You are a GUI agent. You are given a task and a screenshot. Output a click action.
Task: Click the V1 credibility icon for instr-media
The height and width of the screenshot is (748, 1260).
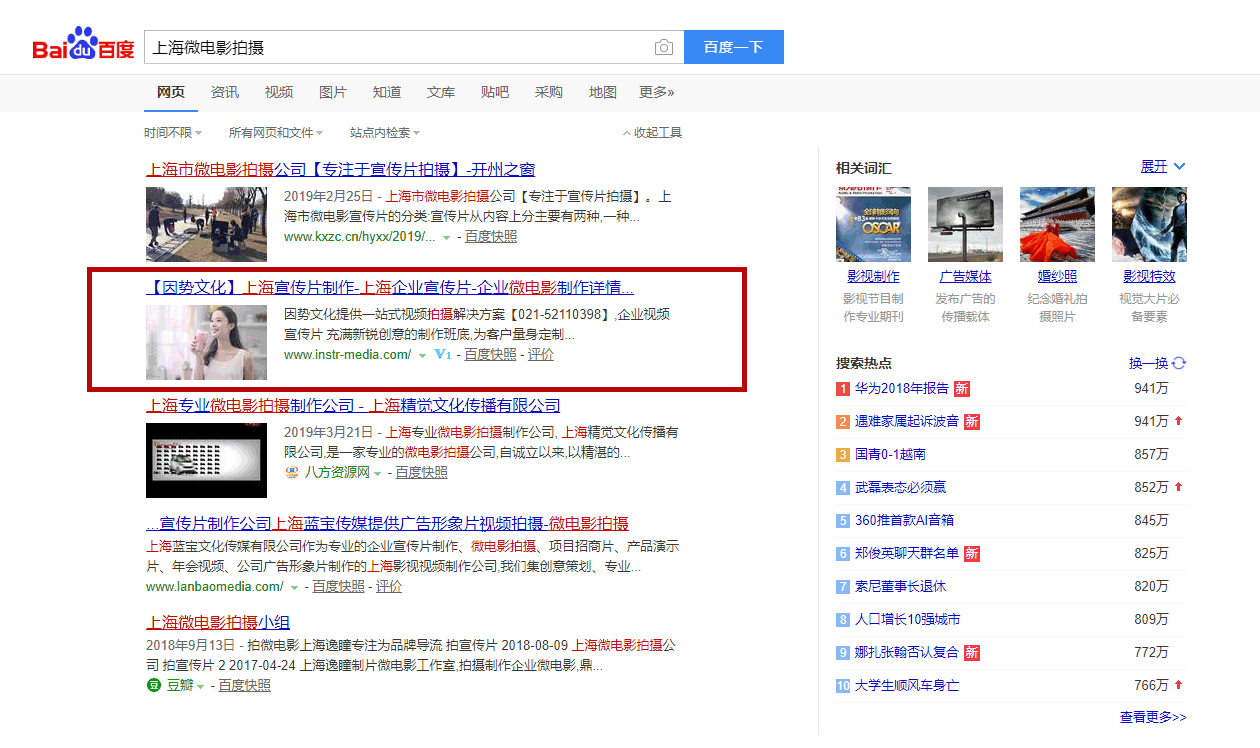443,355
